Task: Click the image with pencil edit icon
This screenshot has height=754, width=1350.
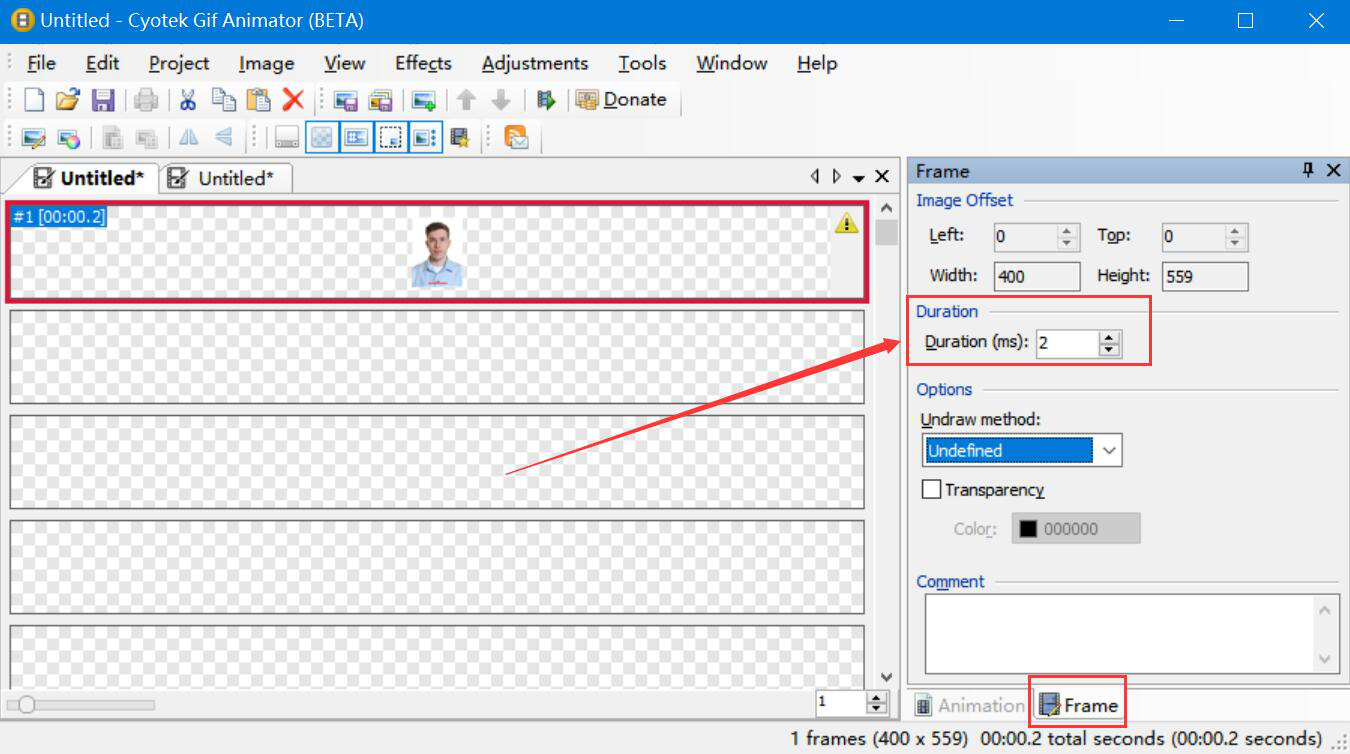Action: pos(35,138)
